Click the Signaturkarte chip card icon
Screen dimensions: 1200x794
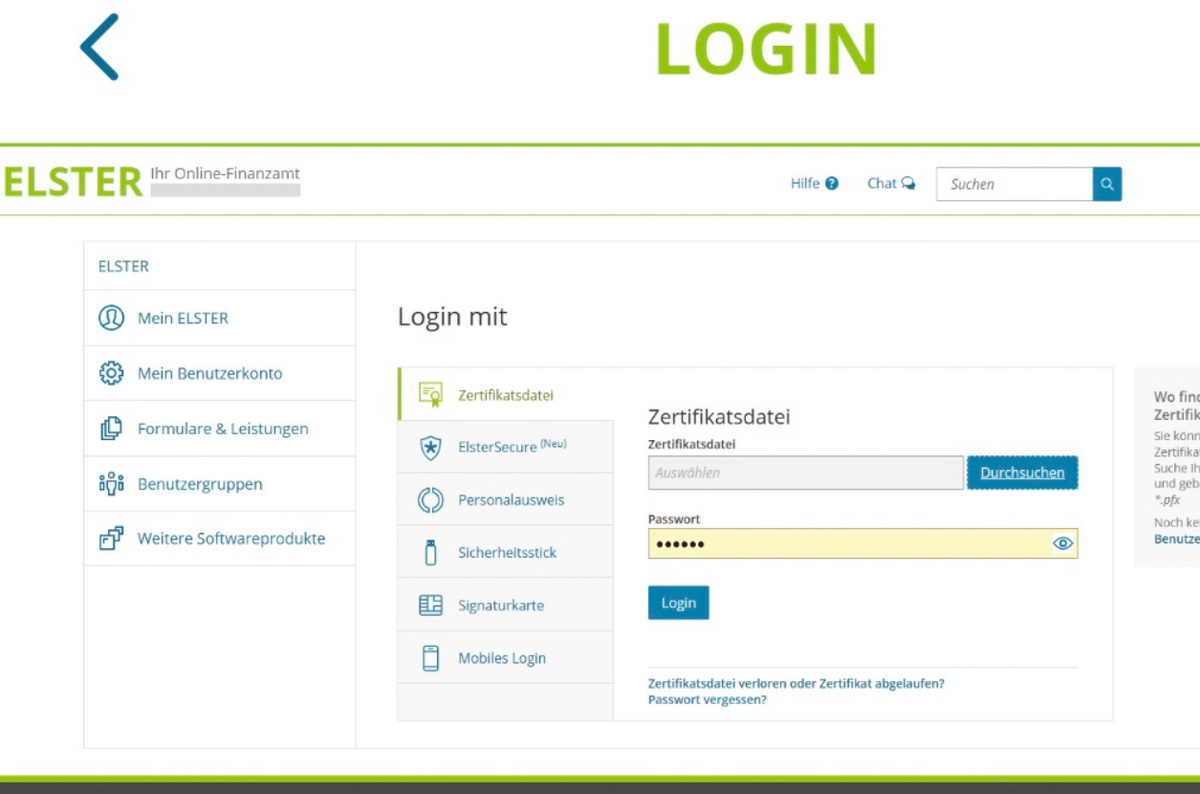pos(431,605)
